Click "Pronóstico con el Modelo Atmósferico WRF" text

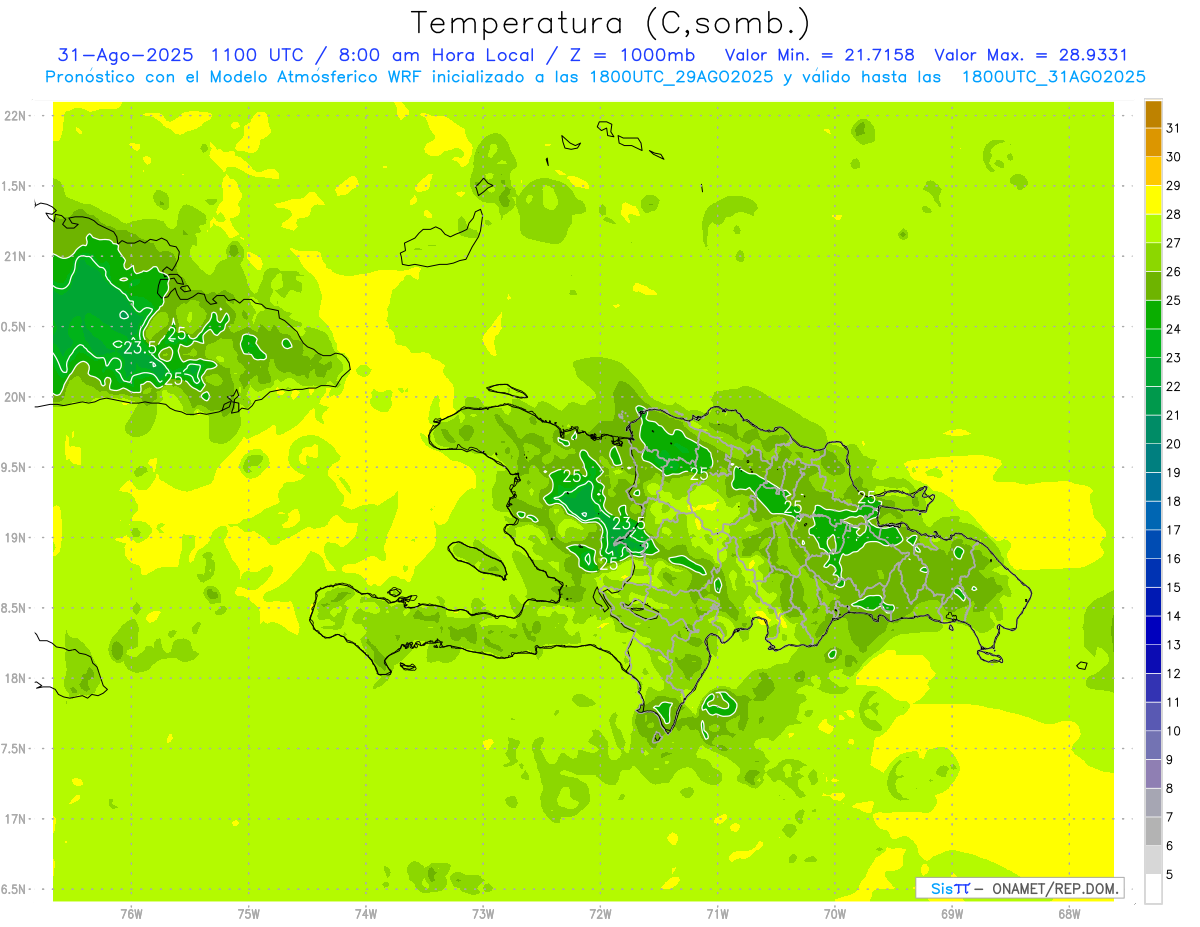pos(234,77)
